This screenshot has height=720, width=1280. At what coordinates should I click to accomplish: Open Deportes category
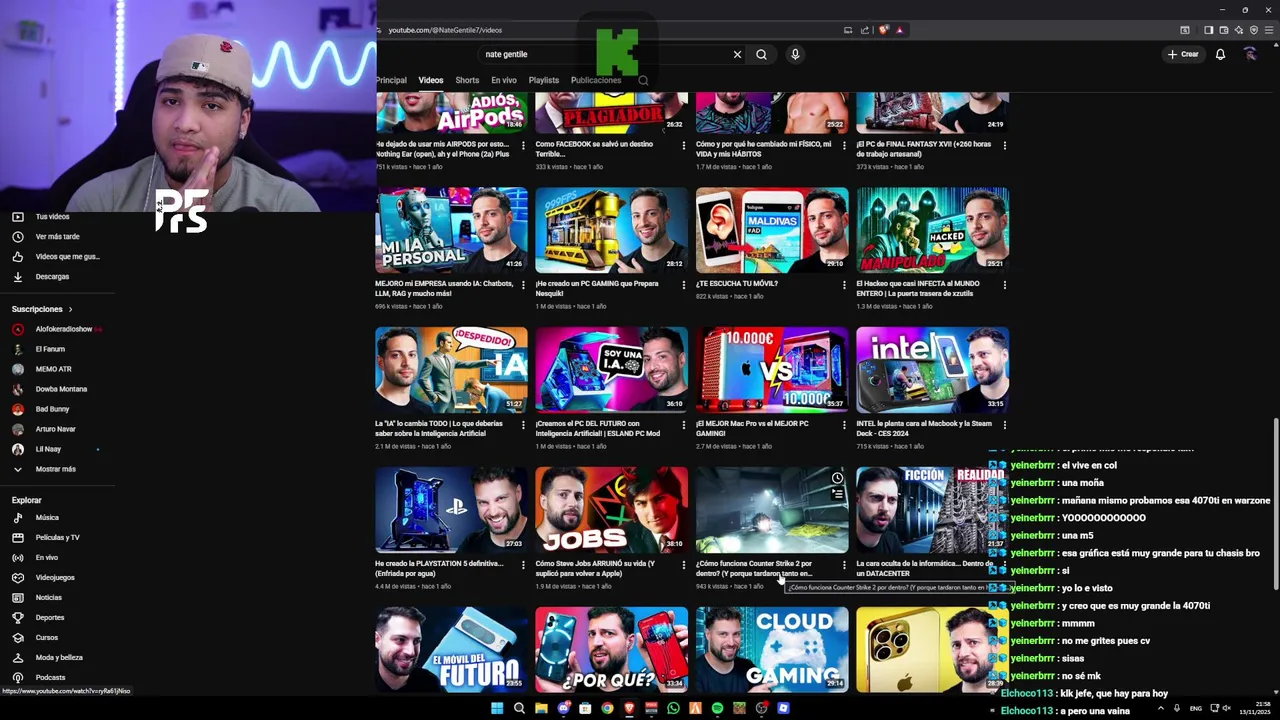click(38, 618)
